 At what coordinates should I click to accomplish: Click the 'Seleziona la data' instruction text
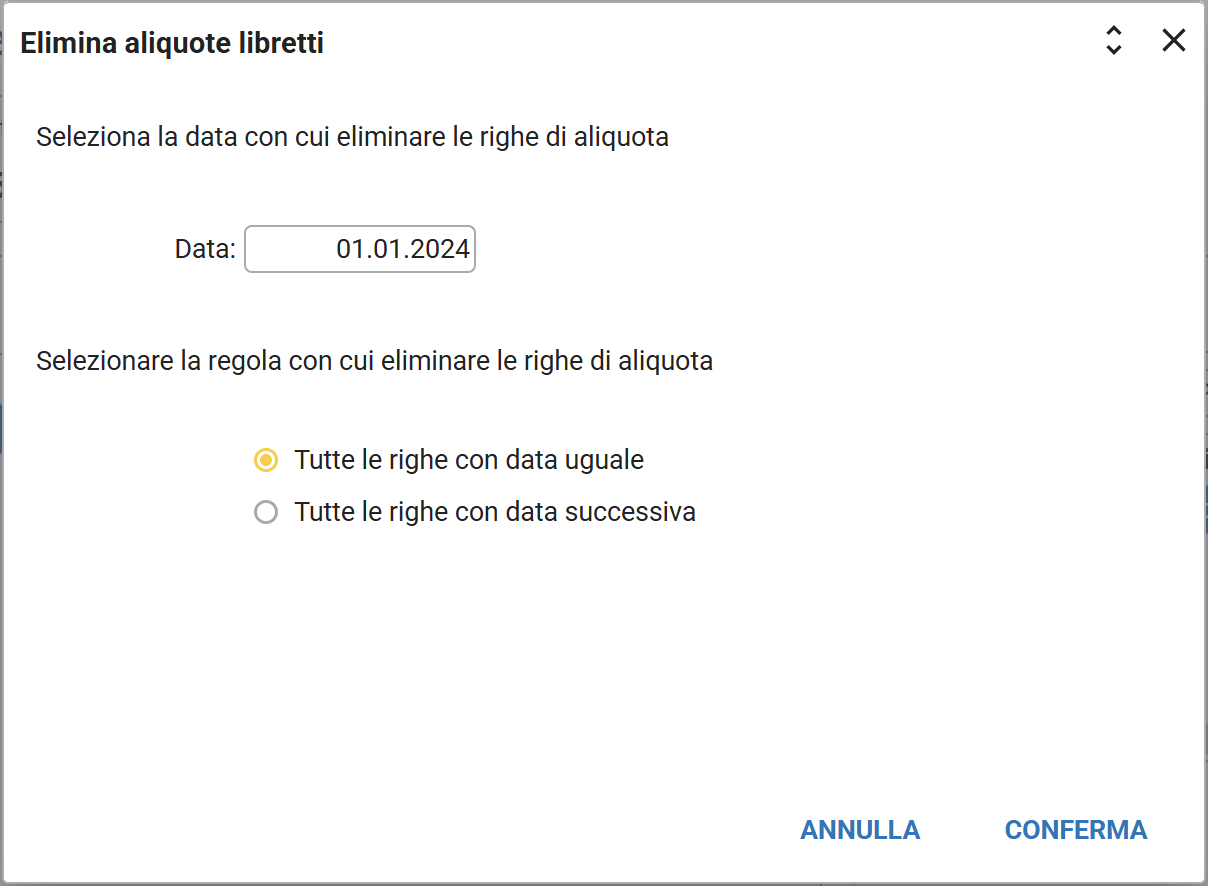point(352,136)
